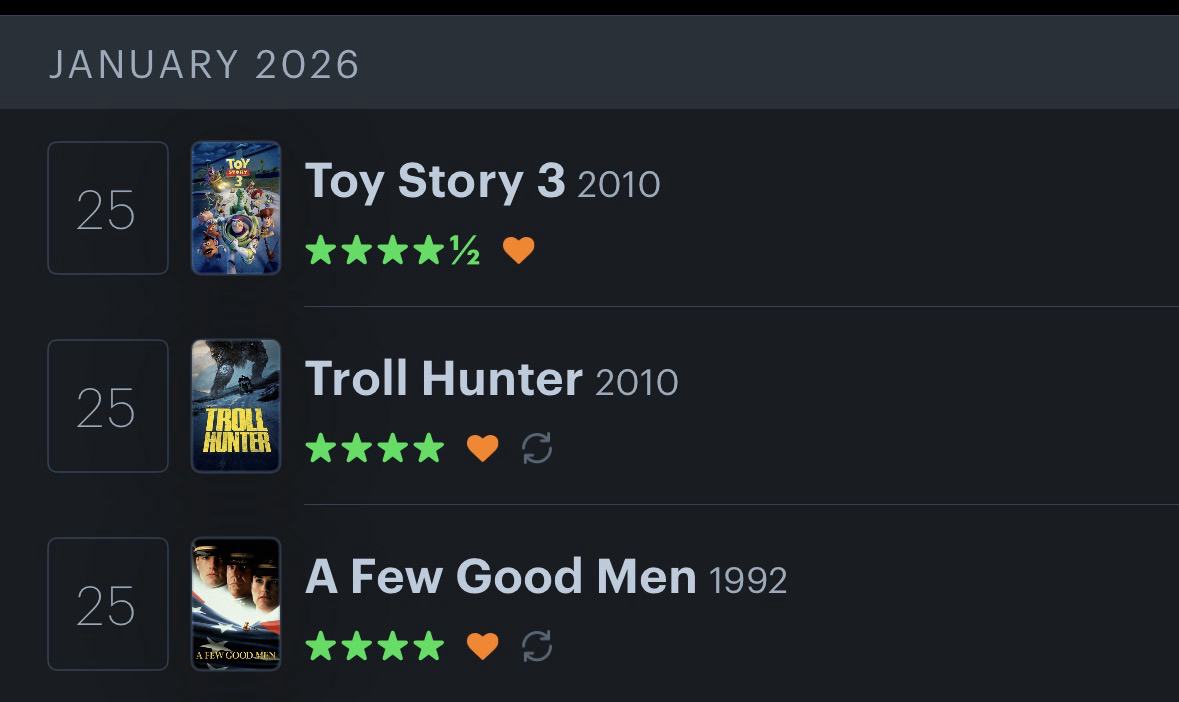Click the 2010 year beside Toy Story 3
The width and height of the screenshot is (1179, 702).
coord(619,184)
